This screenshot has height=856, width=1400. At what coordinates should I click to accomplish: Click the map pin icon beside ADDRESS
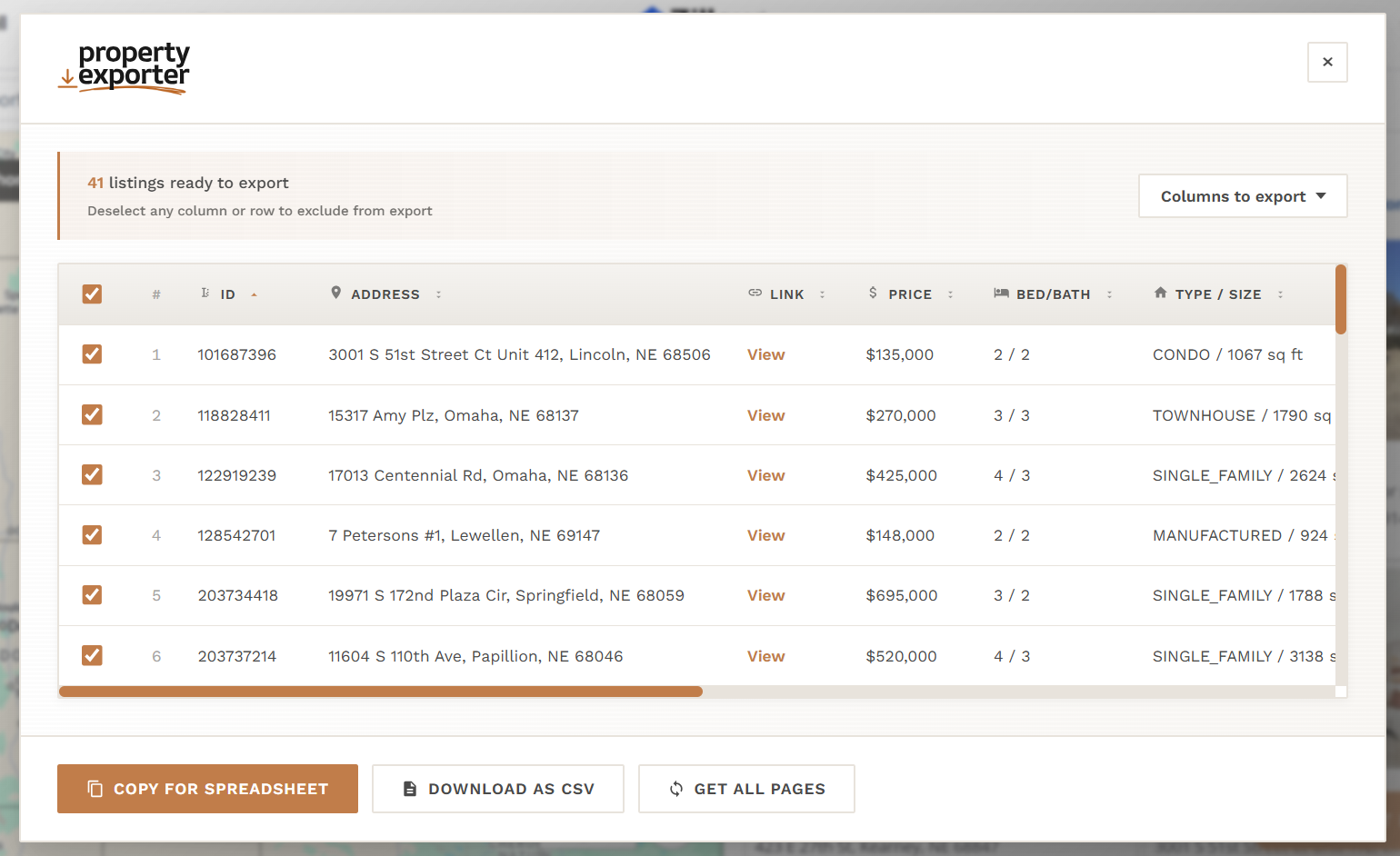click(x=336, y=293)
